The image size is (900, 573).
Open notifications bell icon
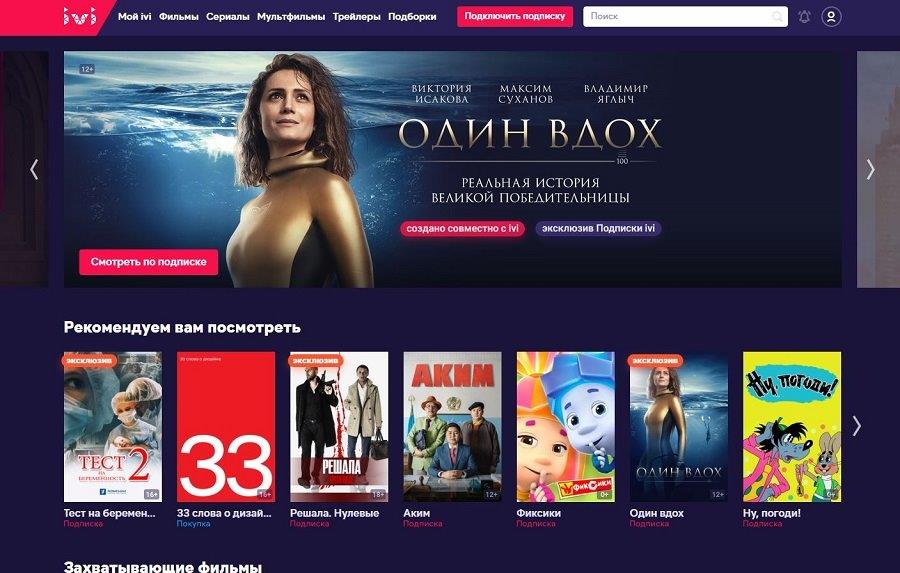pos(804,17)
